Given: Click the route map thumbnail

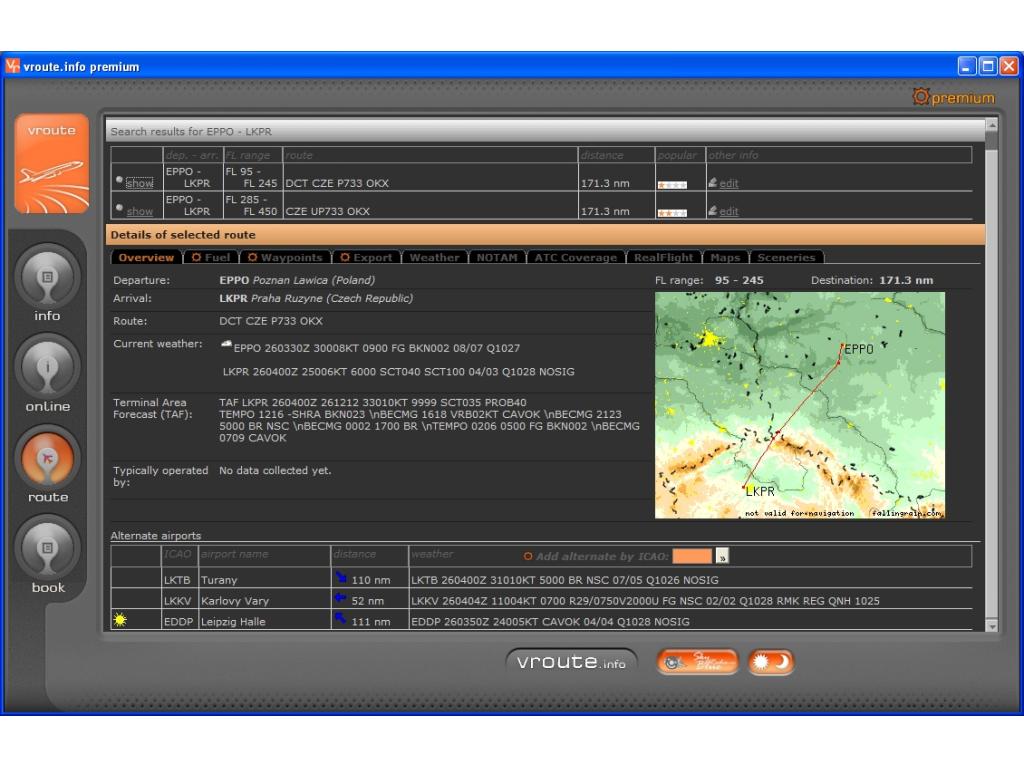Looking at the screenshot, I should (799, 405).
